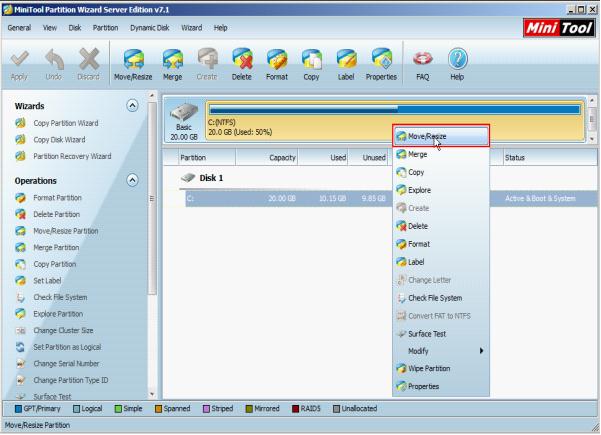This screenshot has width=601, height=435.
Task: Click the Set Partition as Logical icon
Action: coord(21,347)
